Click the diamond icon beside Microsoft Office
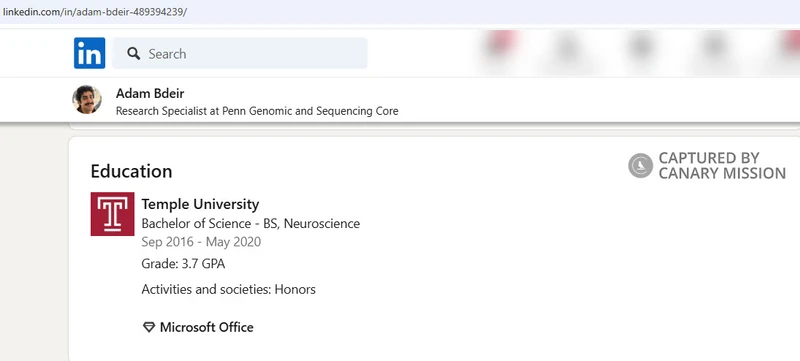The height and width of the screenshot is (361, 800). tap(148, 327)
